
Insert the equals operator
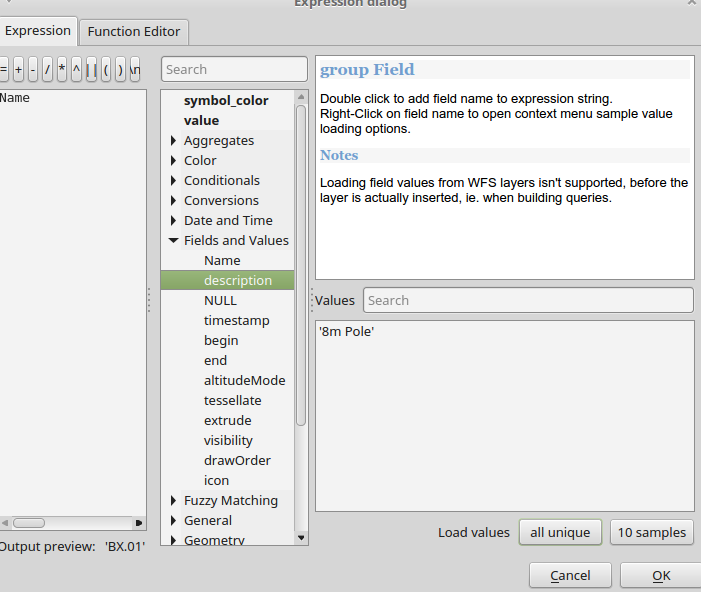(4, 69)
